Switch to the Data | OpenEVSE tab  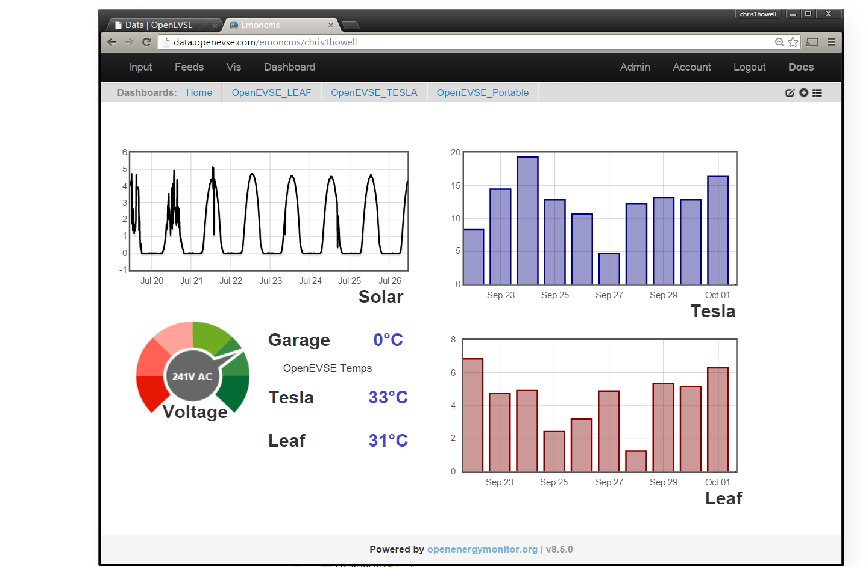pyautogui.click(x=160, y=22)
